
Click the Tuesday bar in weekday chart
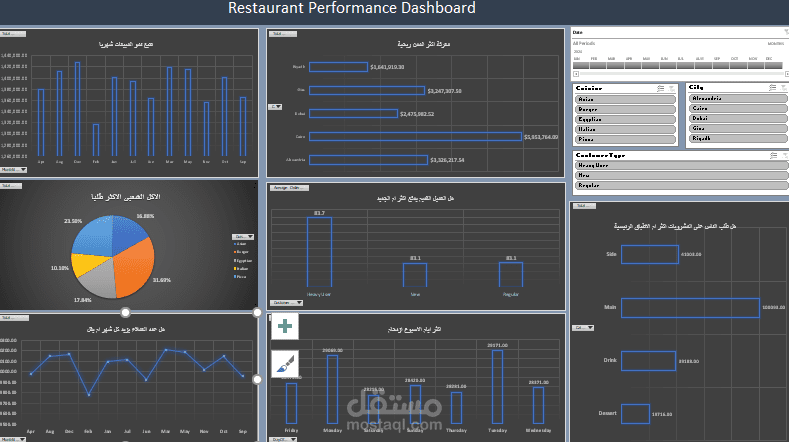click(x=497, y=387)
